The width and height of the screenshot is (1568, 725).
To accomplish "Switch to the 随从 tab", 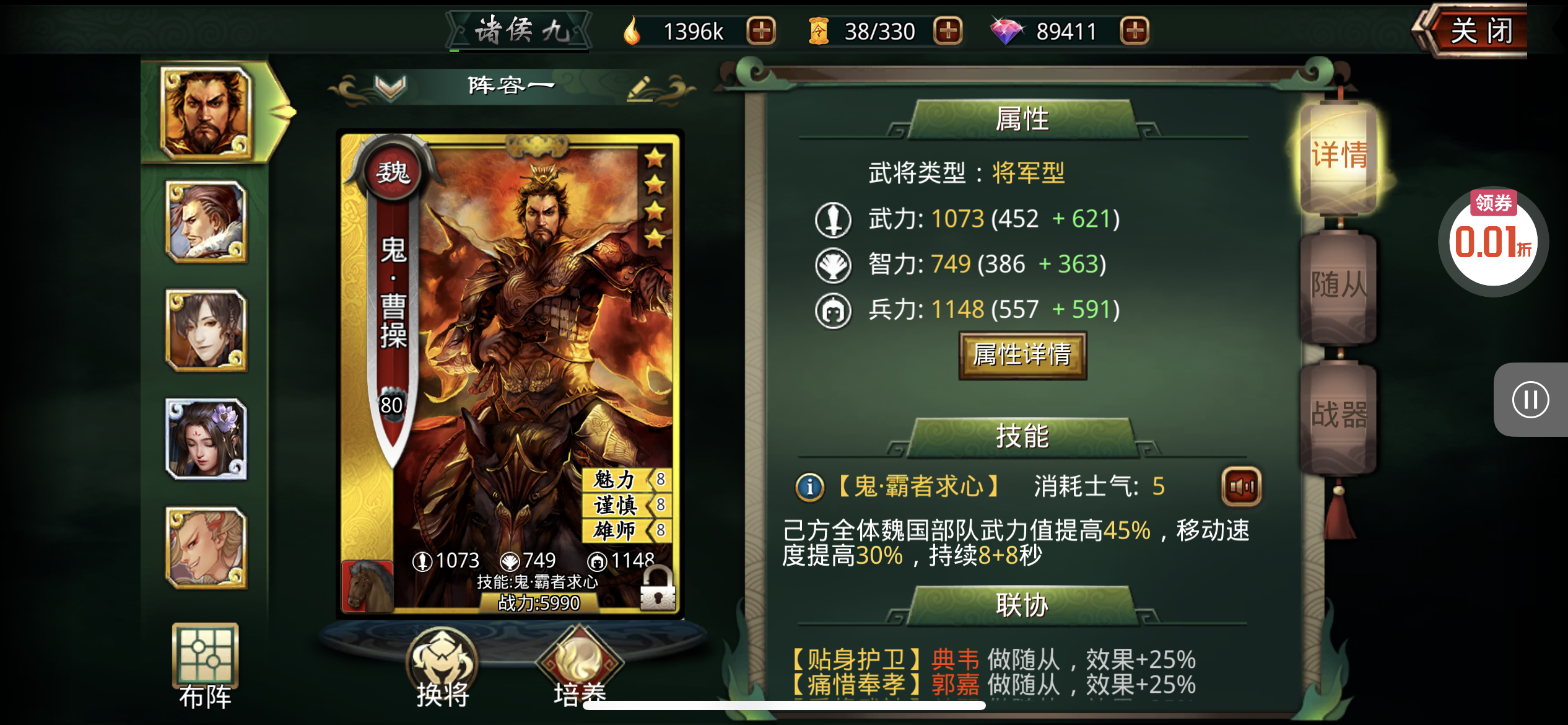I will (x=1339, y=286).
